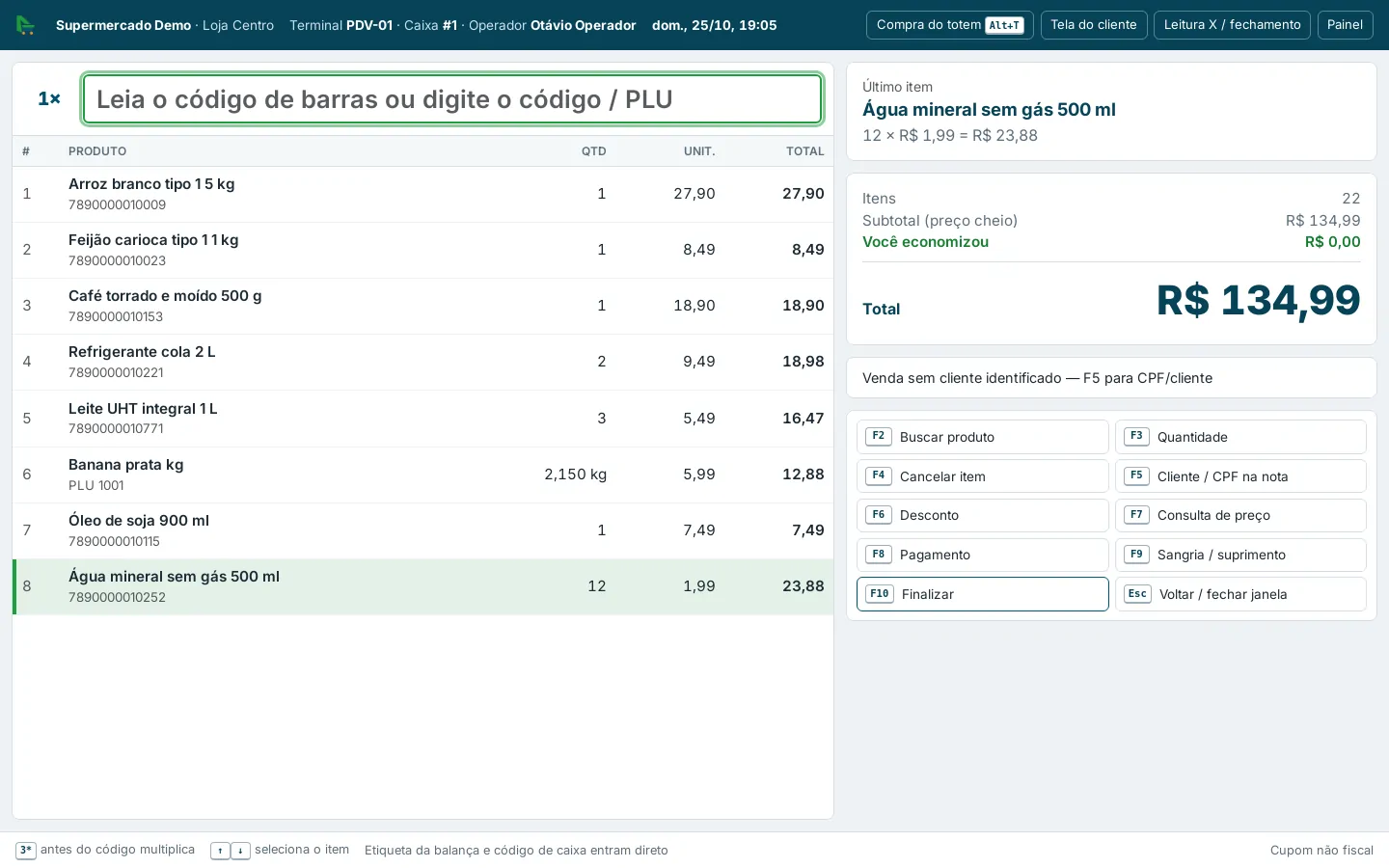Click the green store logo icon

click(x=26, y=25)
